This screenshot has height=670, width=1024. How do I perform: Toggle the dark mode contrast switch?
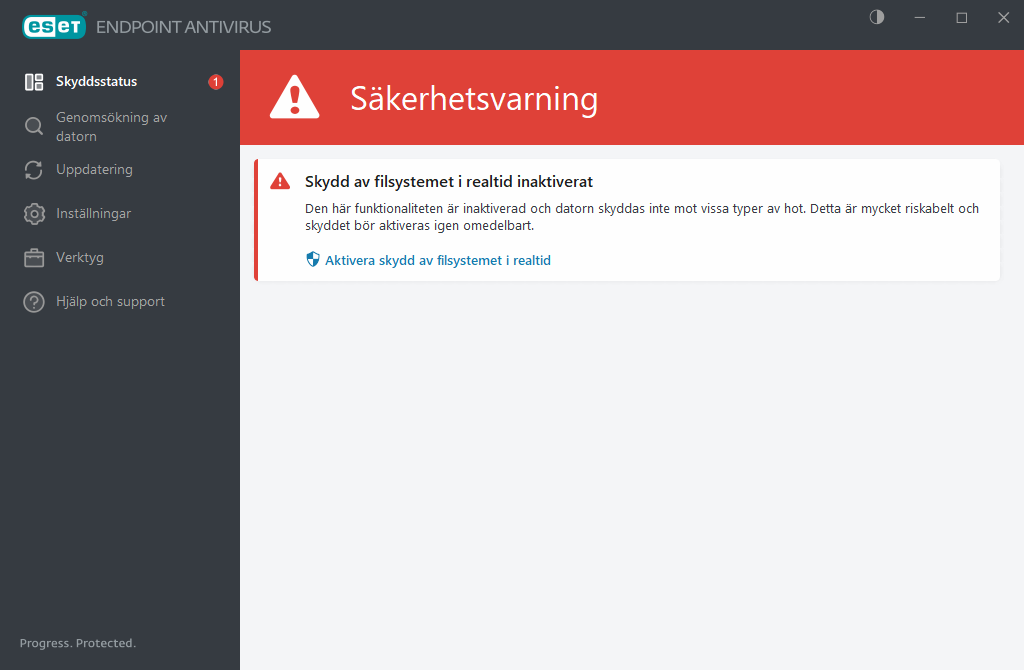click(876, 17)
